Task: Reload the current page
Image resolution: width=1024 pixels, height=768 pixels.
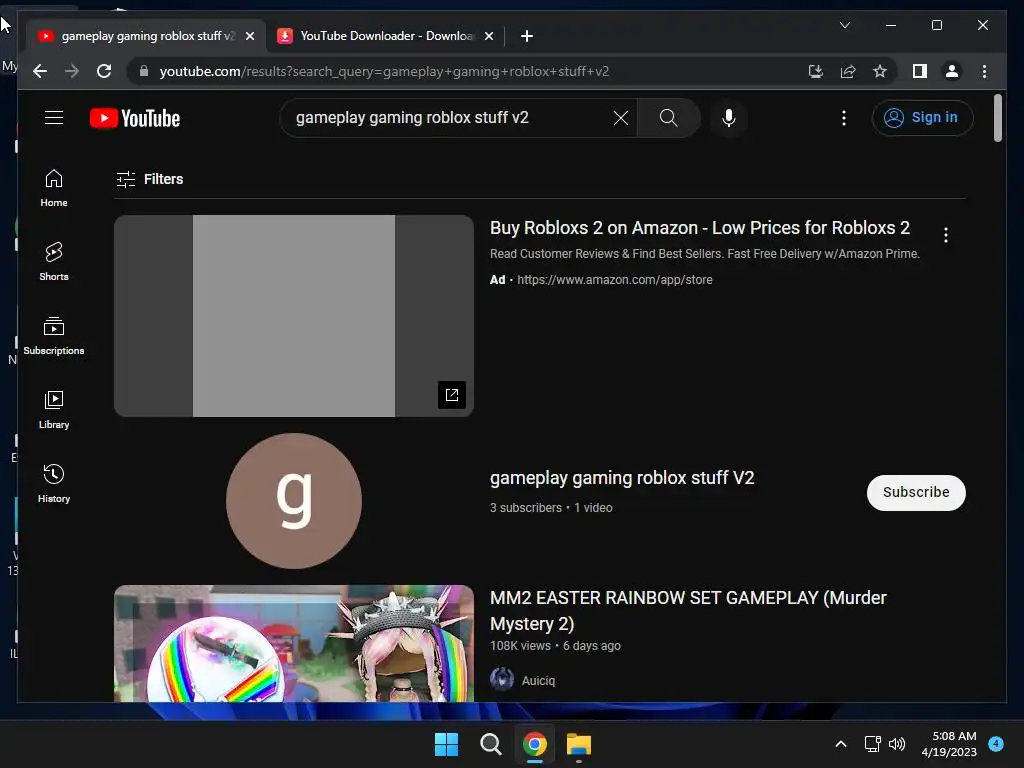Action: 104,71
